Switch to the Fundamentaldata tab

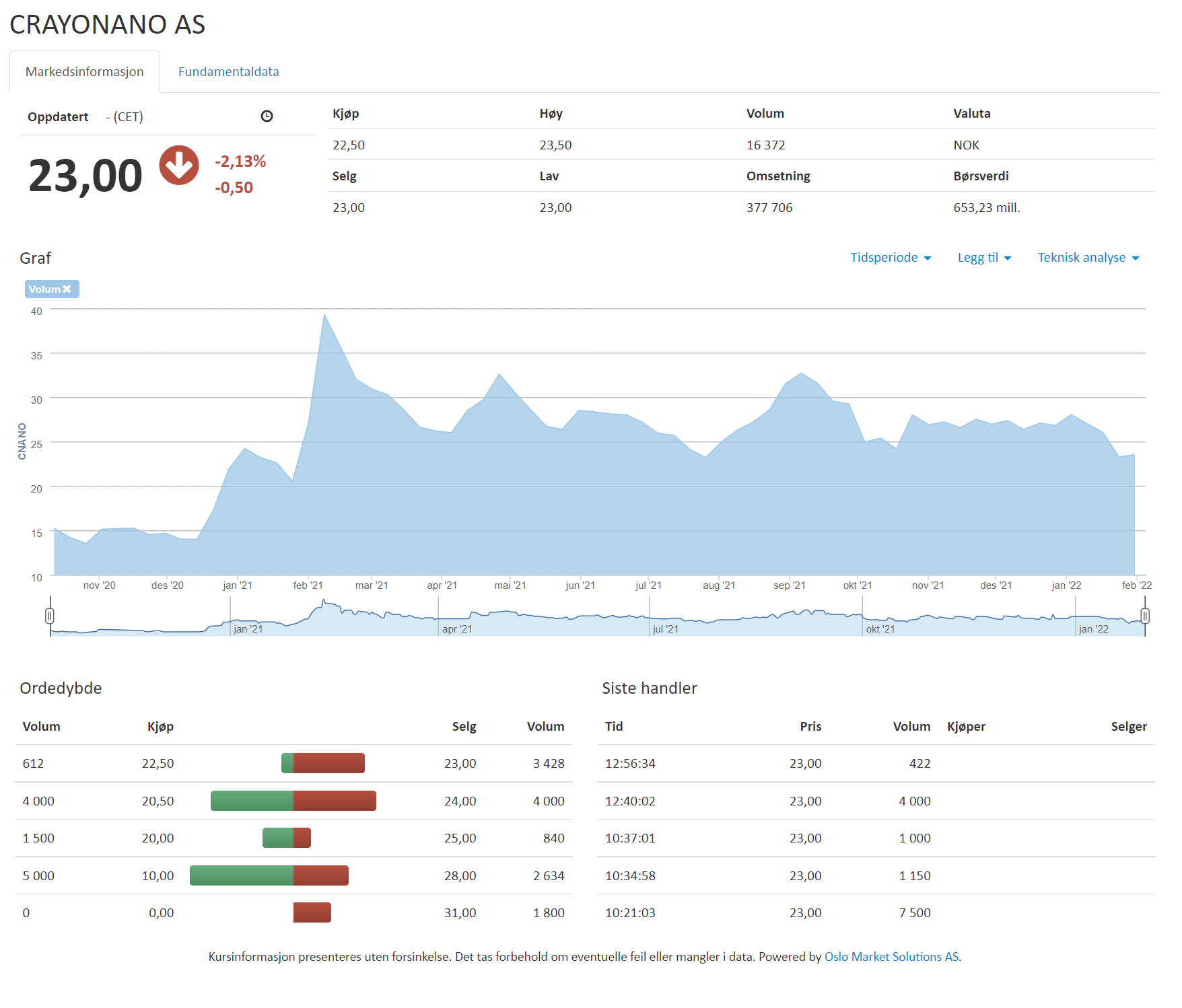point(228,72)
